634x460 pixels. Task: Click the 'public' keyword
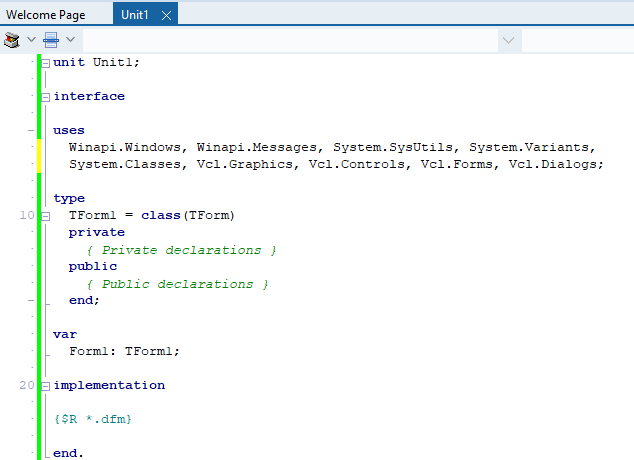coord(93,266)
